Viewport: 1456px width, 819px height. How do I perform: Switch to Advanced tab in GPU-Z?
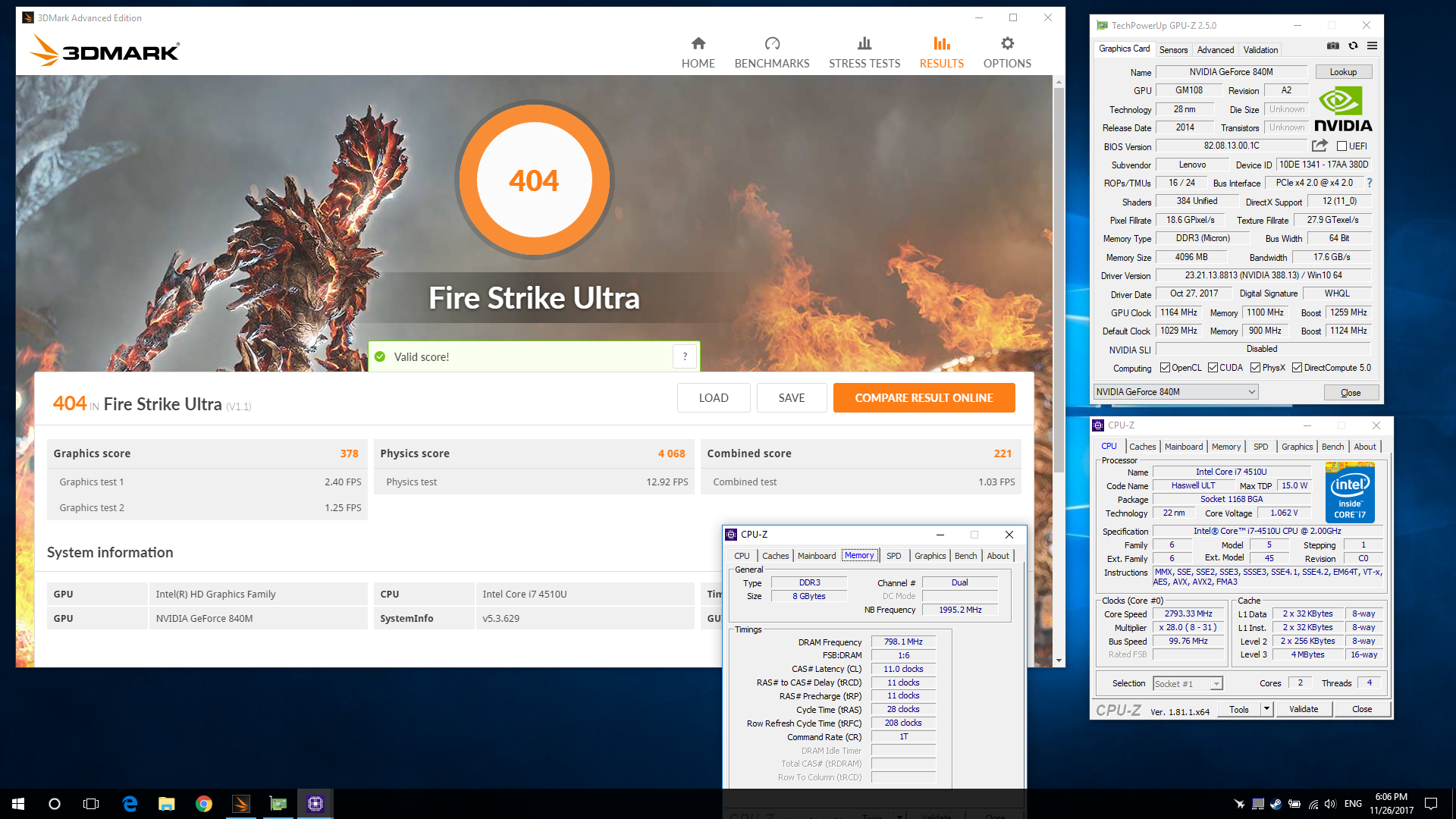(1215, 50)
